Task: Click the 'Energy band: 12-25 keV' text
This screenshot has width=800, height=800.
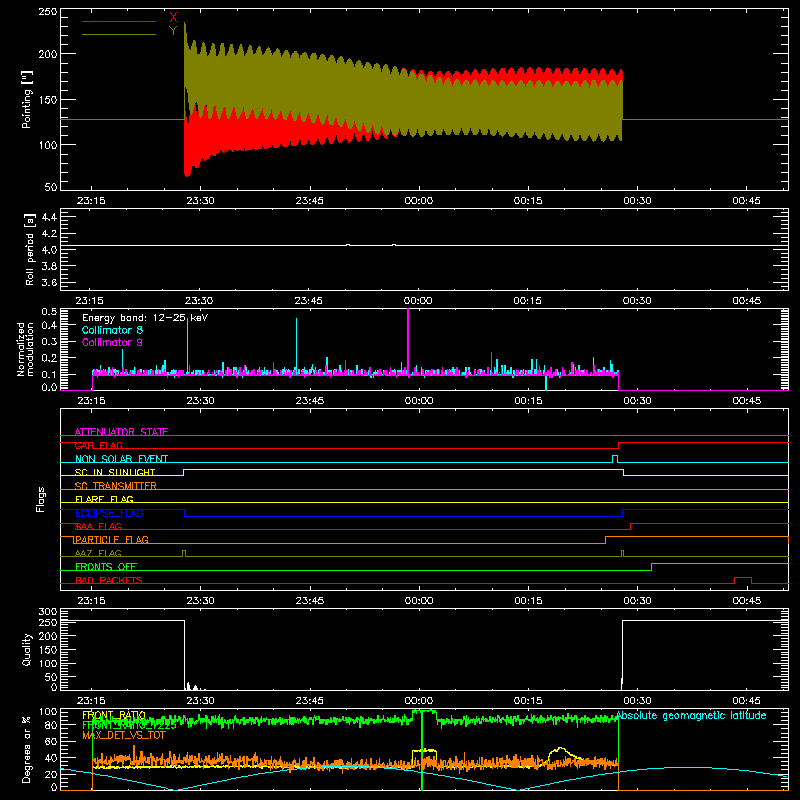Action: click(145, 318)
